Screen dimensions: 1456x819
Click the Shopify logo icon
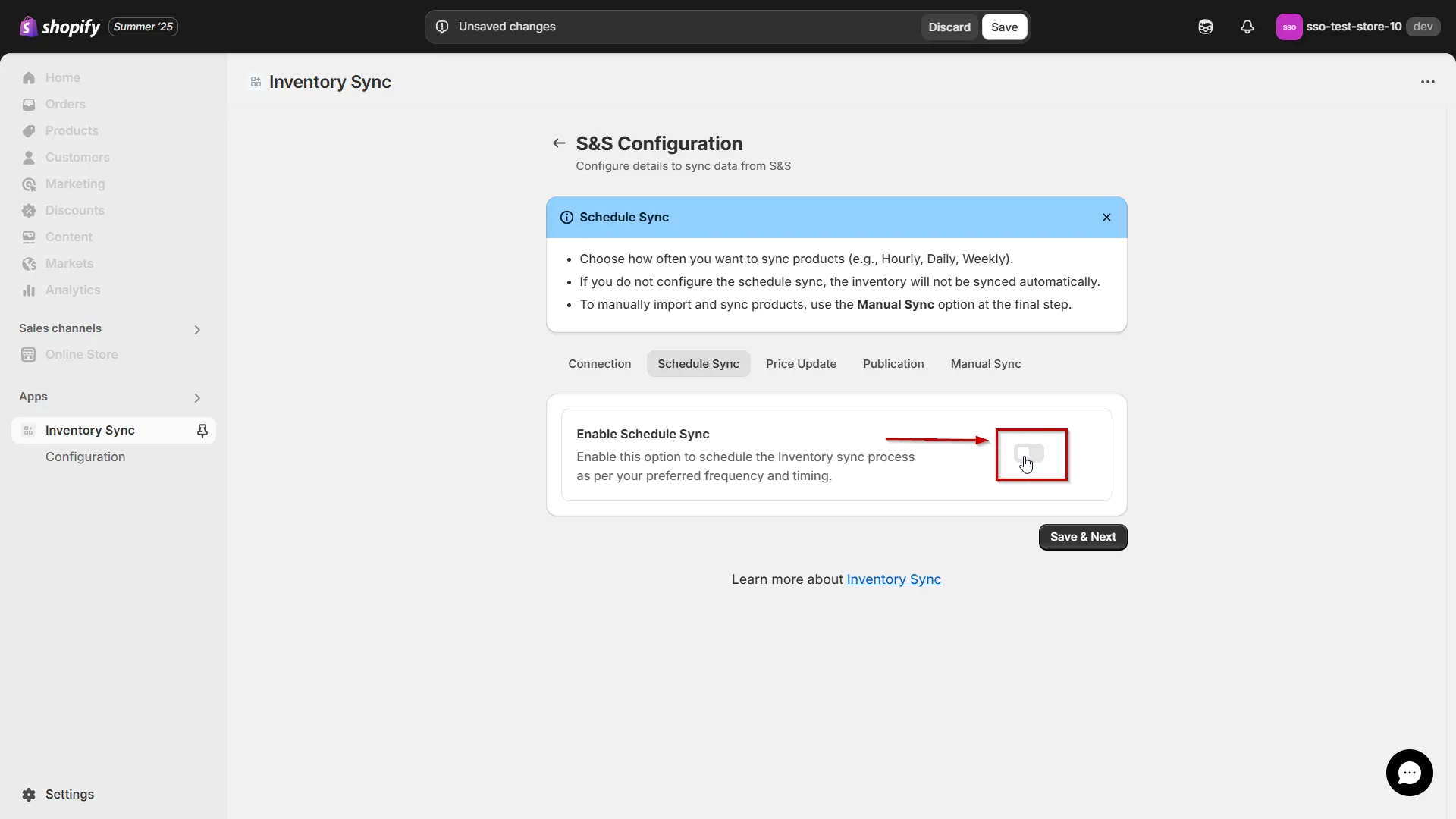pos(28,27)
